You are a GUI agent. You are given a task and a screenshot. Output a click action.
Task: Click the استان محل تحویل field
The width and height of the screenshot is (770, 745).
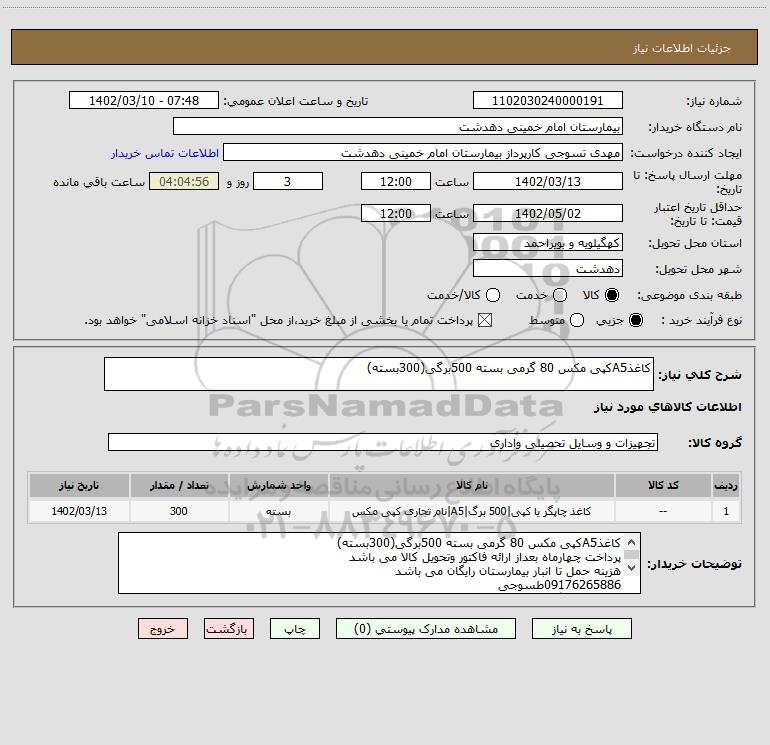point(548,243)
